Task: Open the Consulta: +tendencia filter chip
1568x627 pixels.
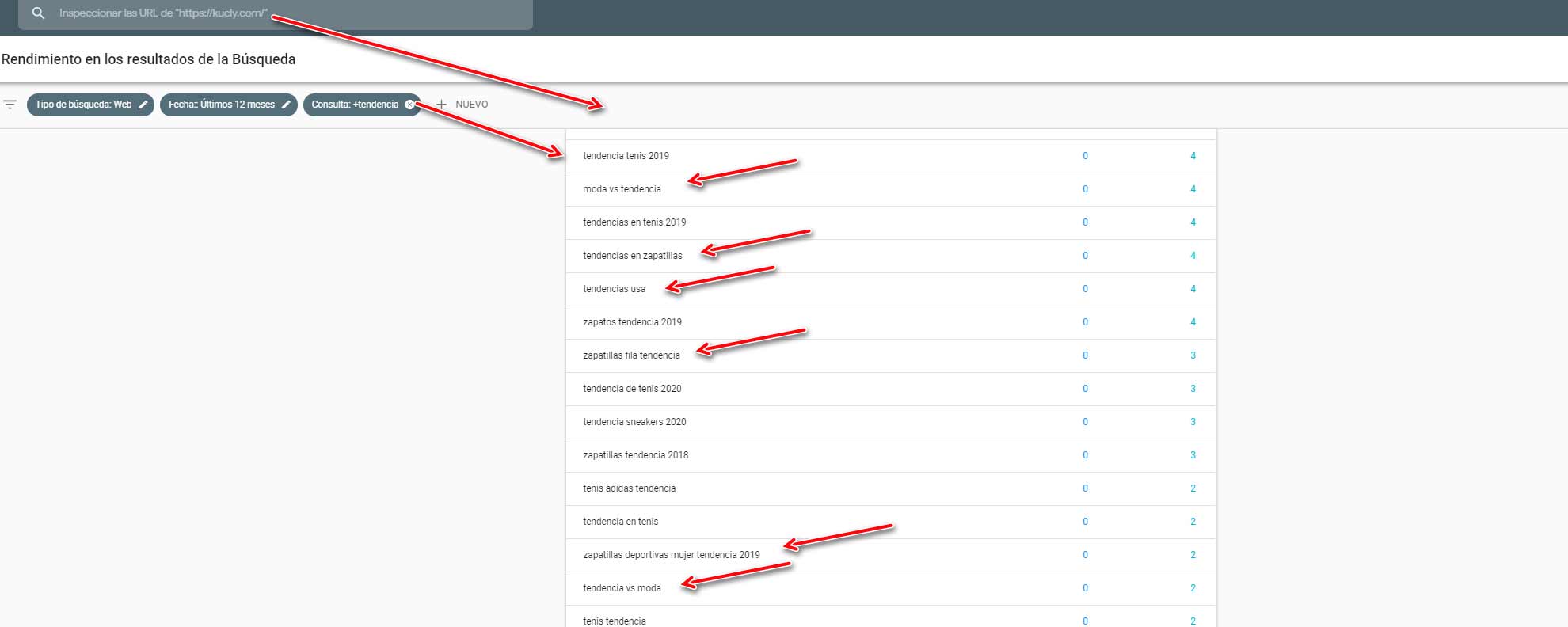Action: 354,104
